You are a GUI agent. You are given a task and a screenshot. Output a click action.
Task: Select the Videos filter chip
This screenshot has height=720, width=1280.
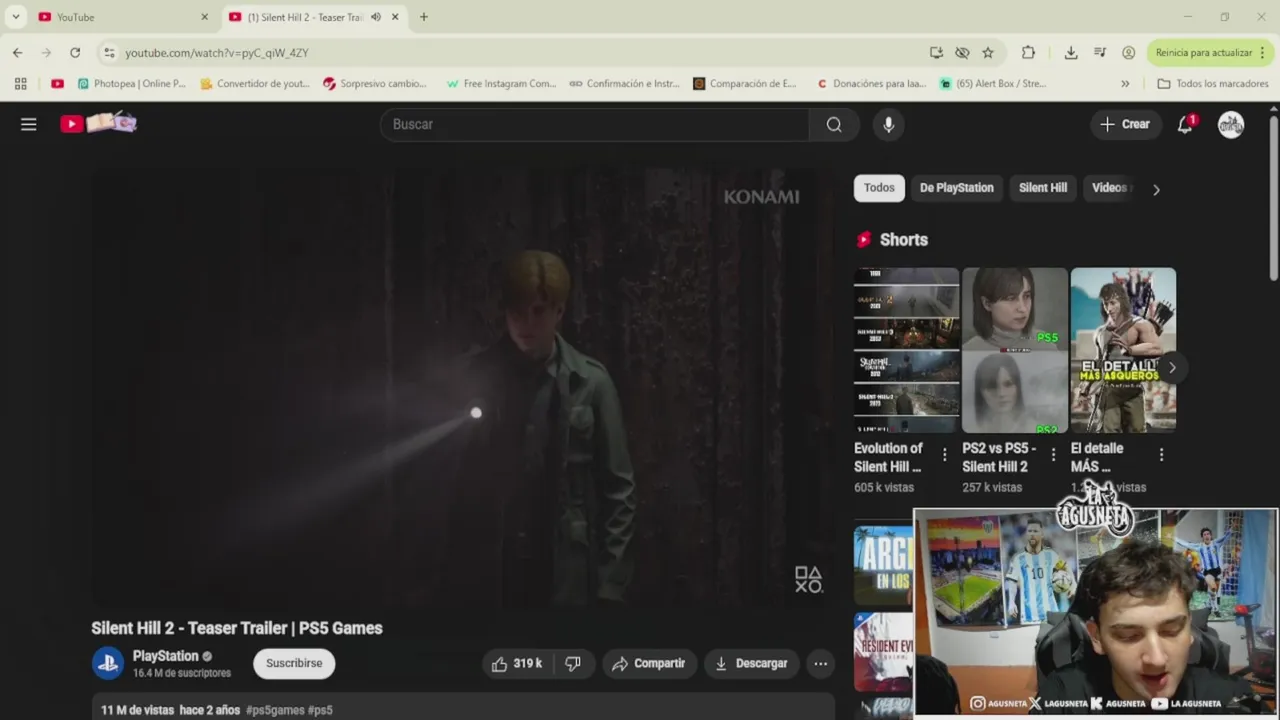point(1109,188)
